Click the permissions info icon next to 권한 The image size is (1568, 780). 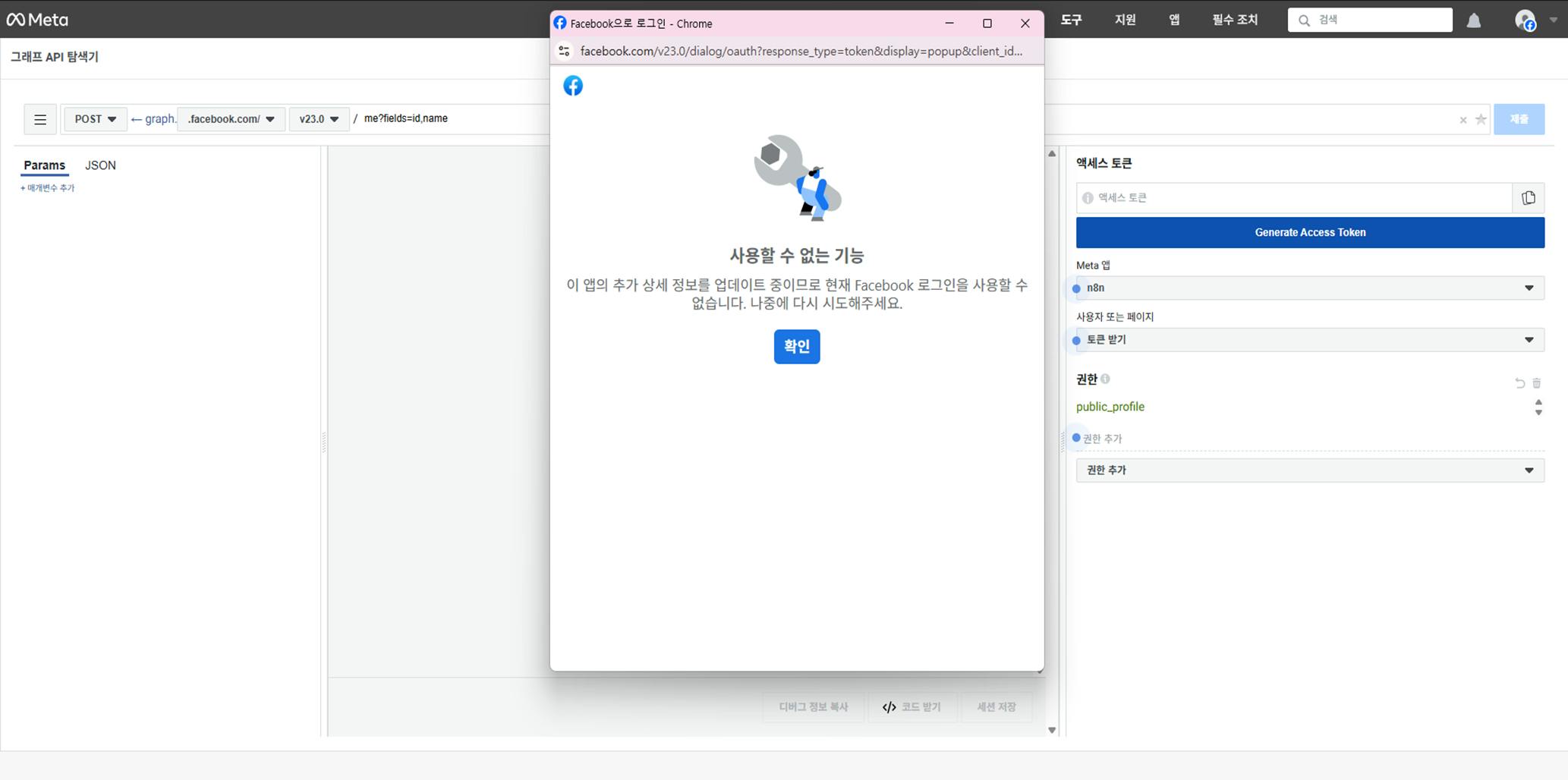[x=1105, y=379]
